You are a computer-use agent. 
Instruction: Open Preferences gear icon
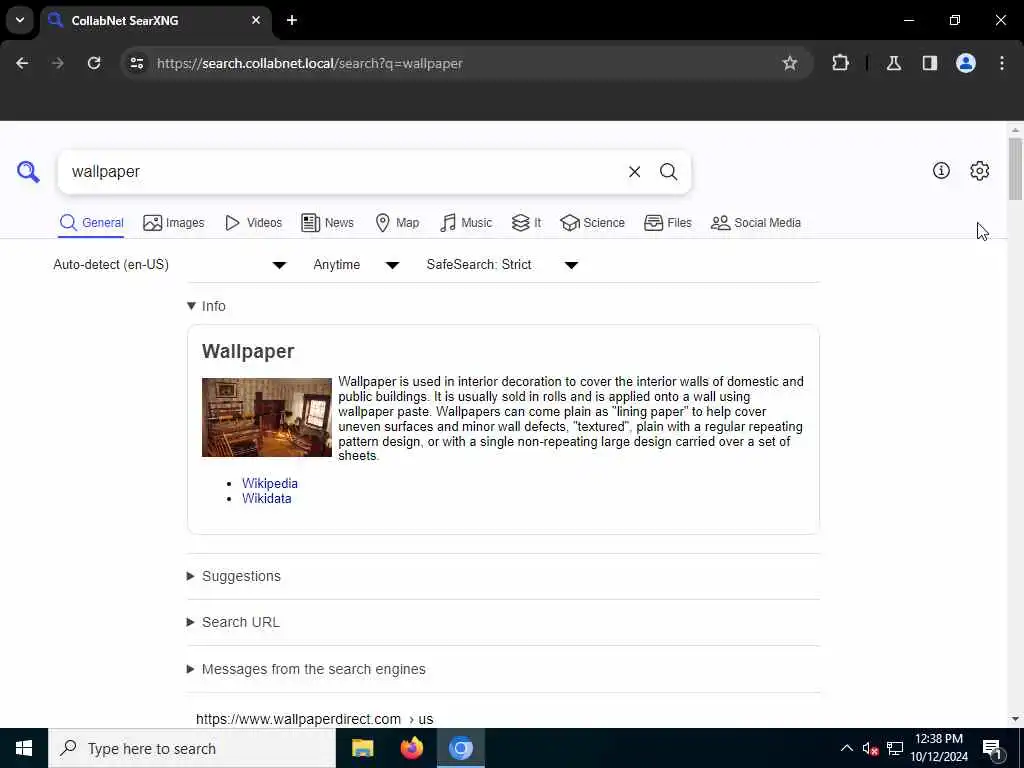979,170
